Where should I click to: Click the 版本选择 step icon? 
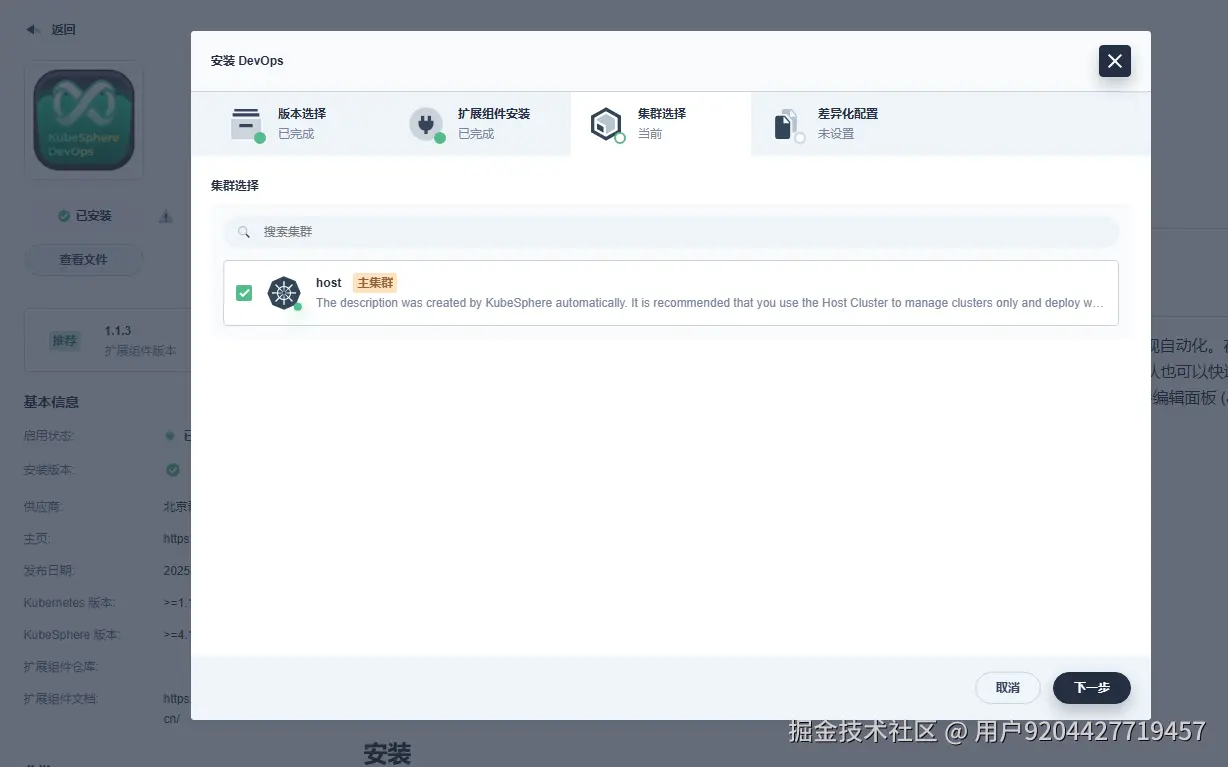click(x=246, y=124)
